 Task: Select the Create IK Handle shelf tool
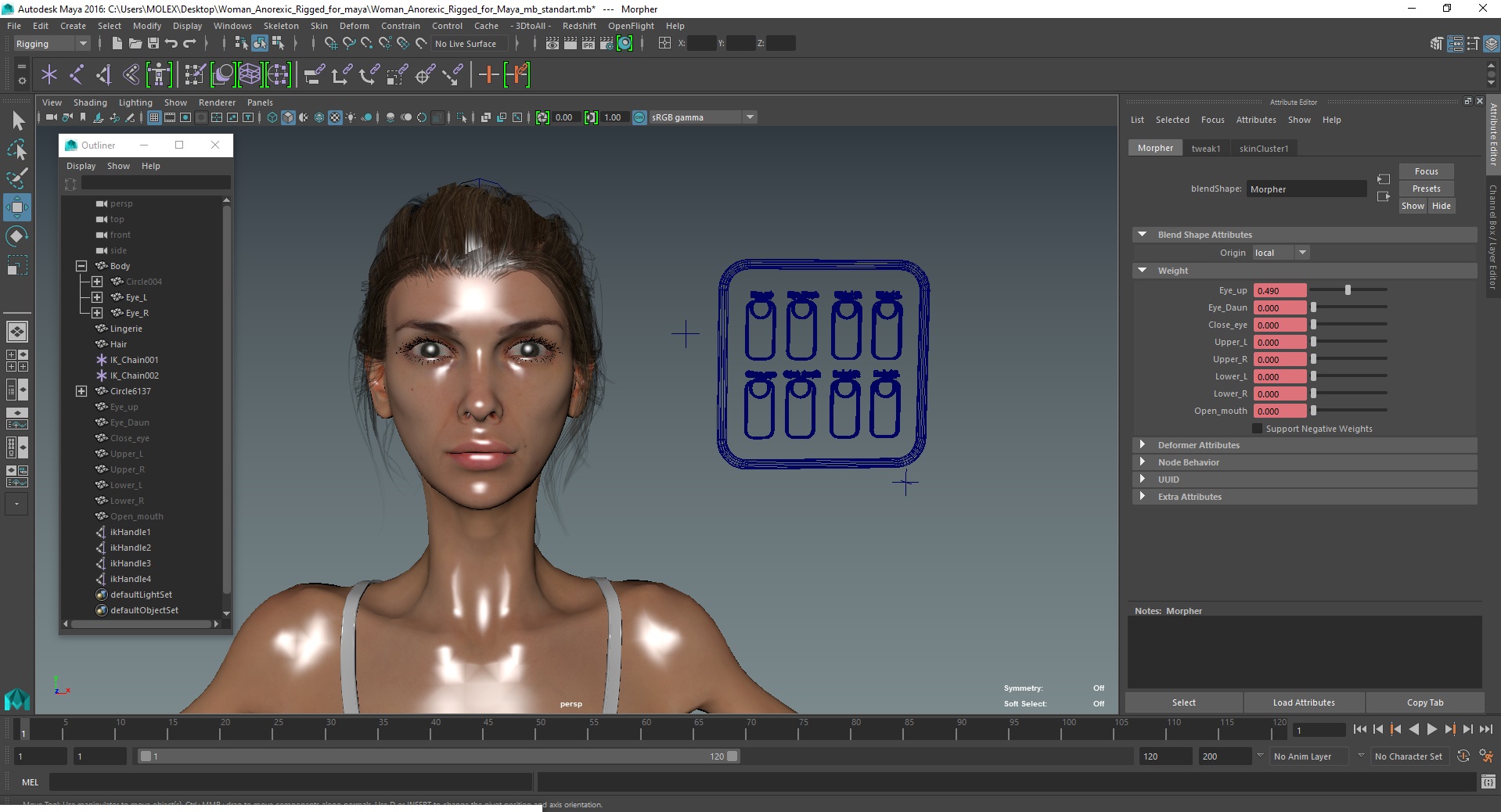pos(104,74)
